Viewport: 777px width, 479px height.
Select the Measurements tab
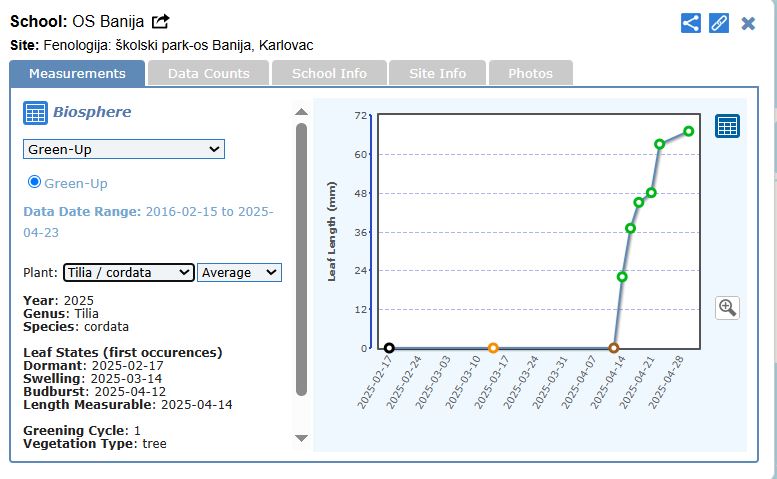77,73
